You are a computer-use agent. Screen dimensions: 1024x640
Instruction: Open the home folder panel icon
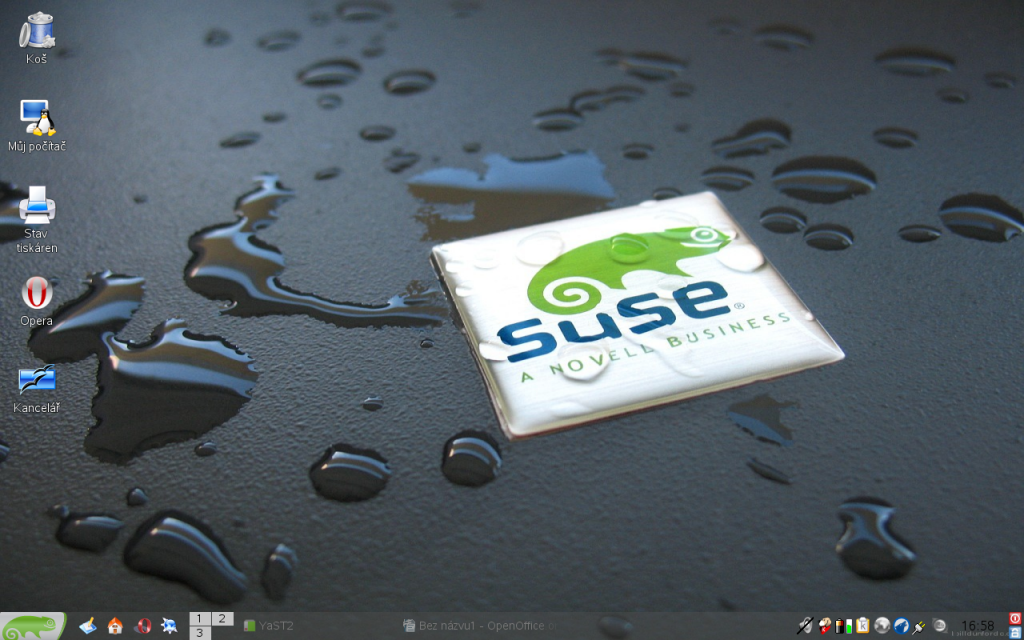point(115,626)
